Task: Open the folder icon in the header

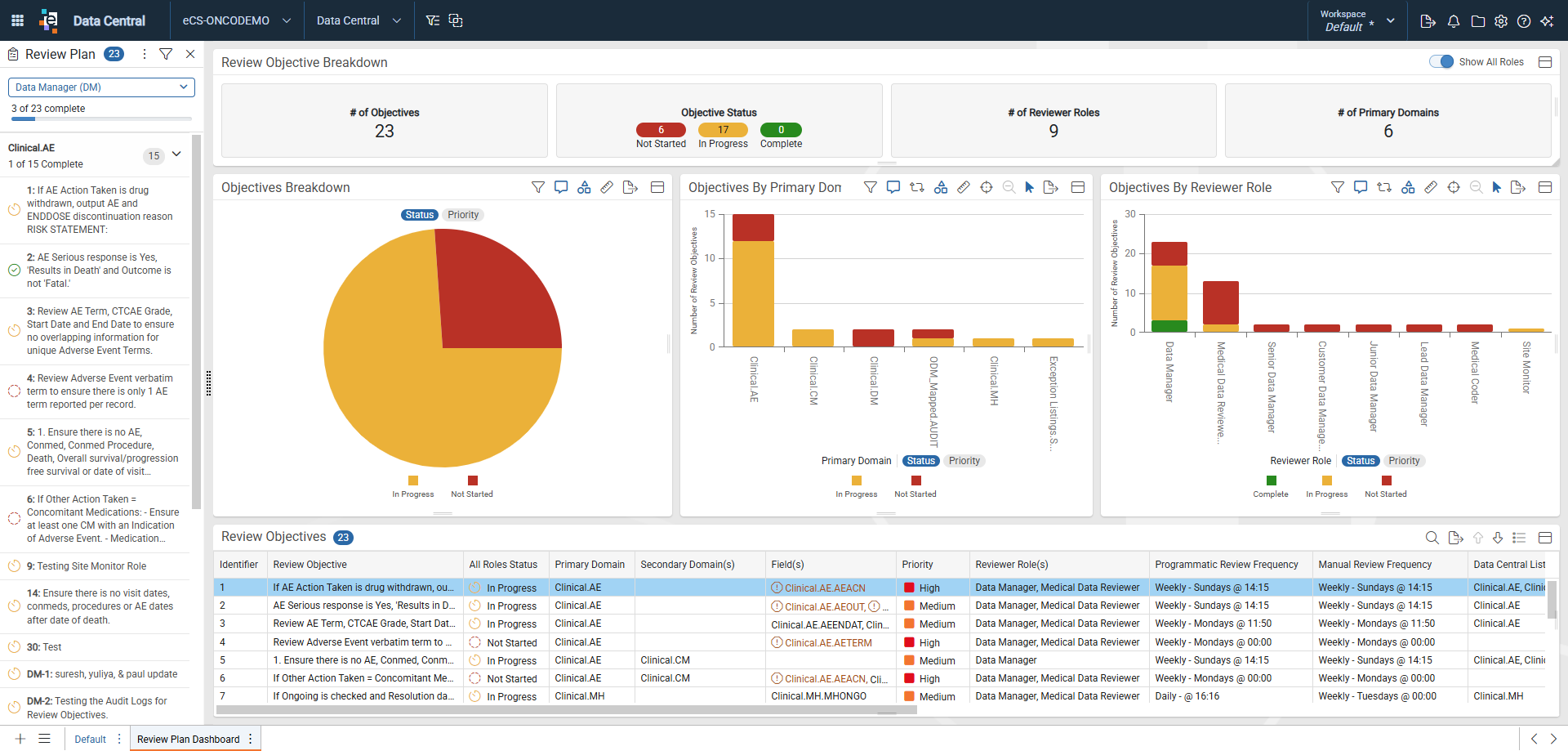Action: 1478,21
